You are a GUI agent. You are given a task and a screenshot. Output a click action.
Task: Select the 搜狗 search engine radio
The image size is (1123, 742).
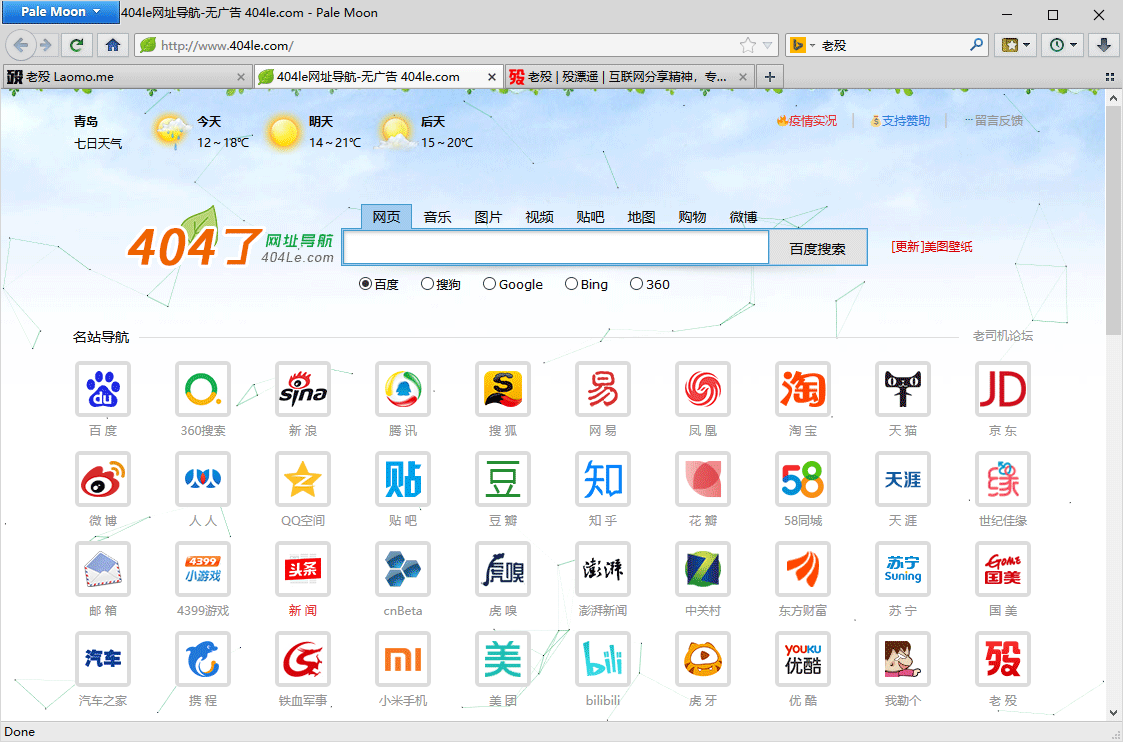[427, 284]
